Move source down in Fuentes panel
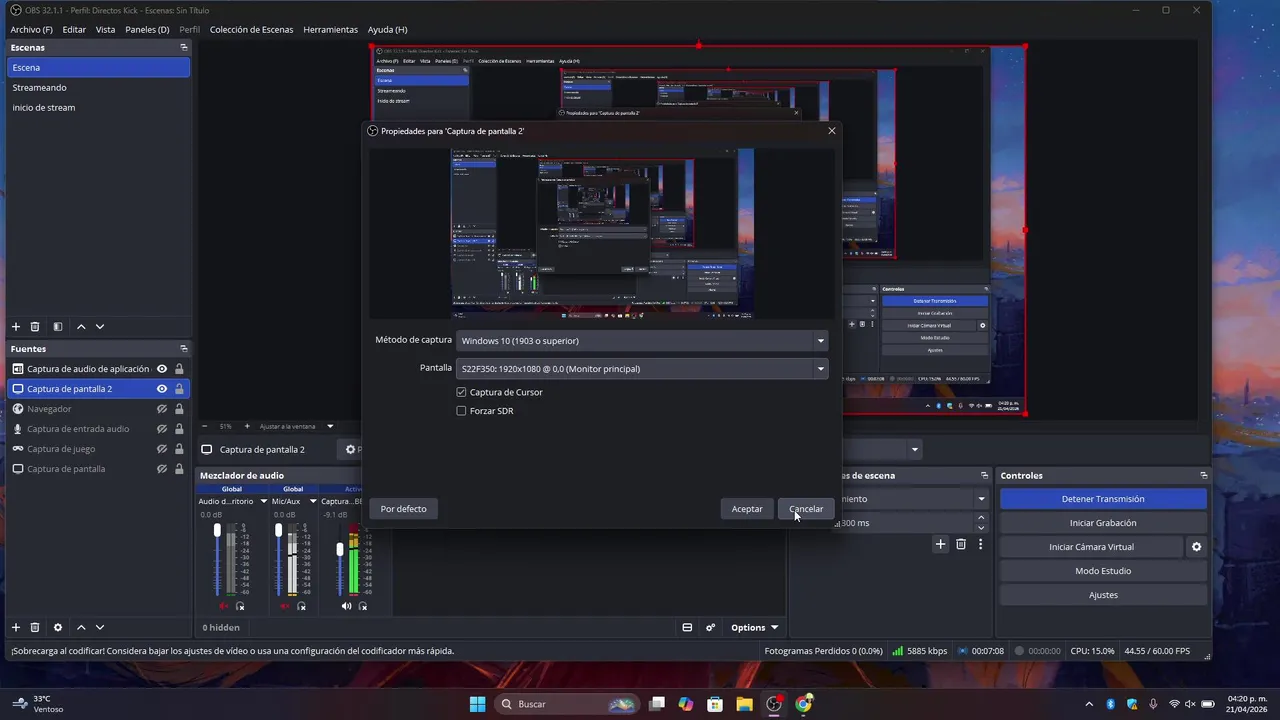The height and width of the screenshot is (720, 1280). coord(100,627)
